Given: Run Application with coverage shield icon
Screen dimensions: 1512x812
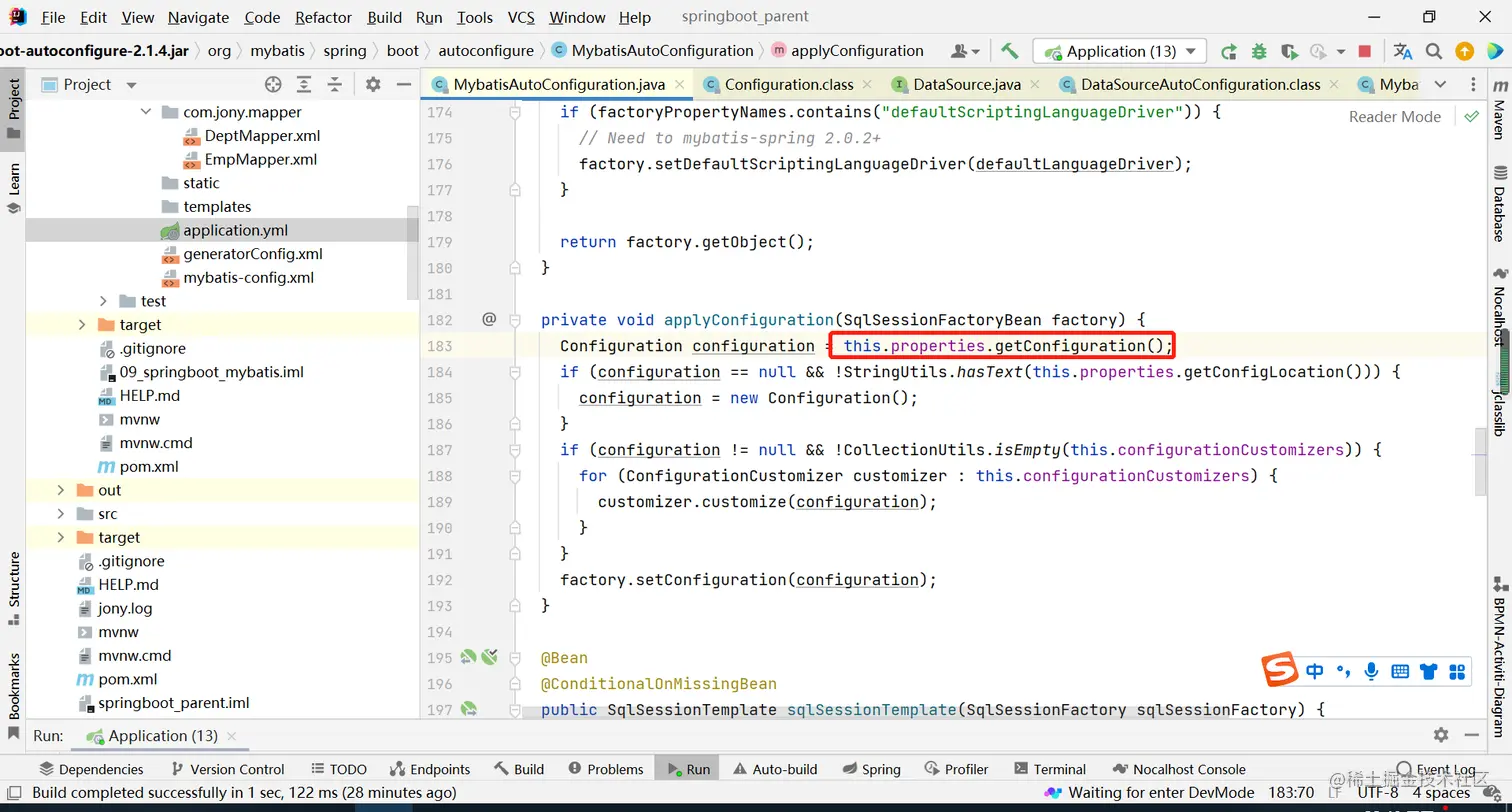Looking at the screenshot, I should coord(1289,51).
